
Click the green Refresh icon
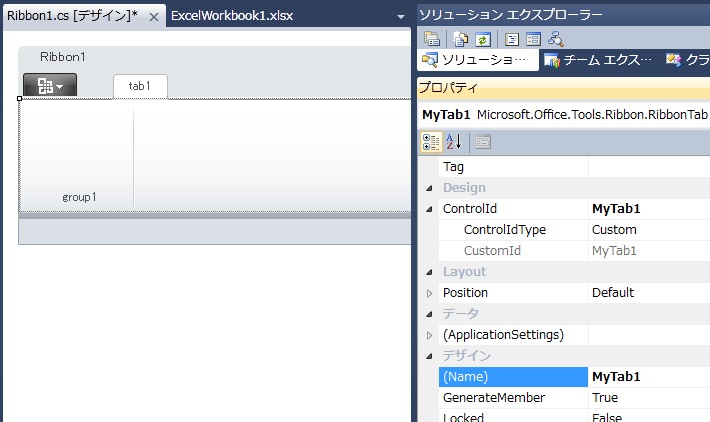pyautogui.click(x=483, y=39)
